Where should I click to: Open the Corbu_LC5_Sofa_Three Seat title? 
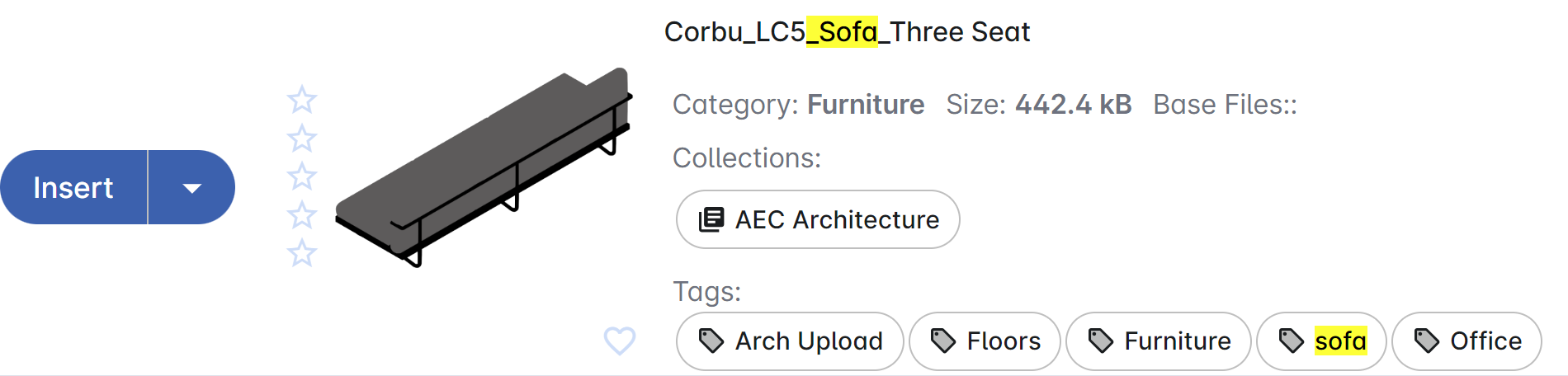coord(847,32)
